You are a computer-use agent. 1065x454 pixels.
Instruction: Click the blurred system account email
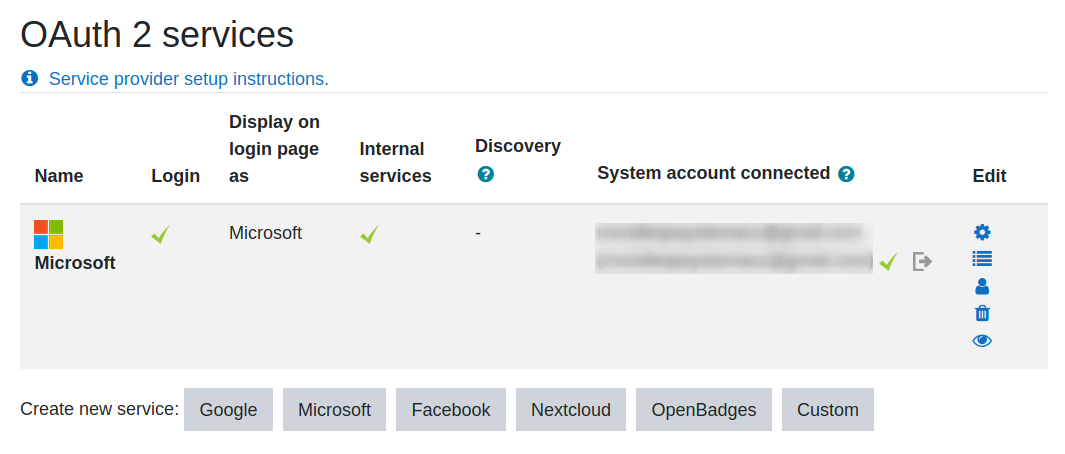(734, 247)
